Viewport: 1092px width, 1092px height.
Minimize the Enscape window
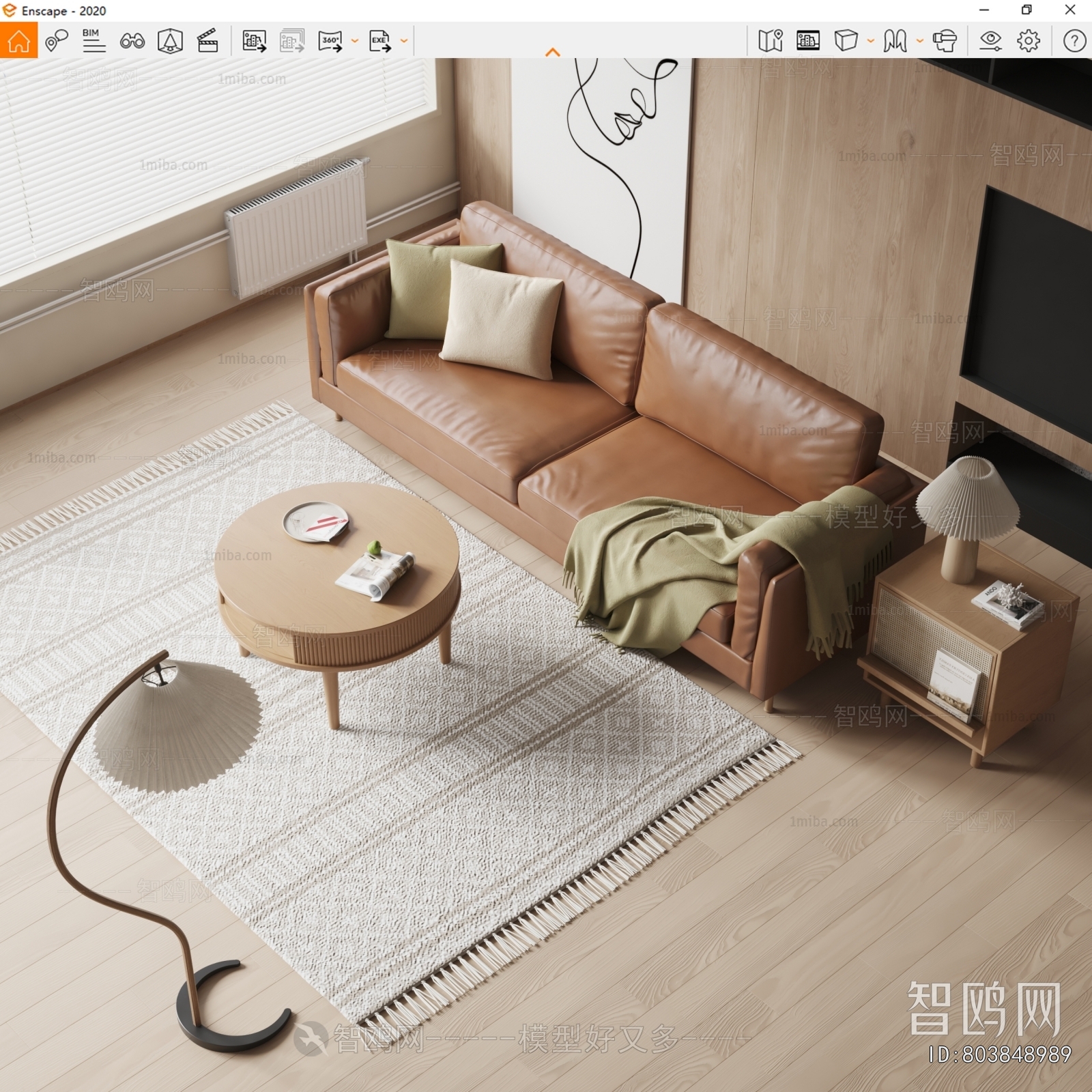[984, 10]
